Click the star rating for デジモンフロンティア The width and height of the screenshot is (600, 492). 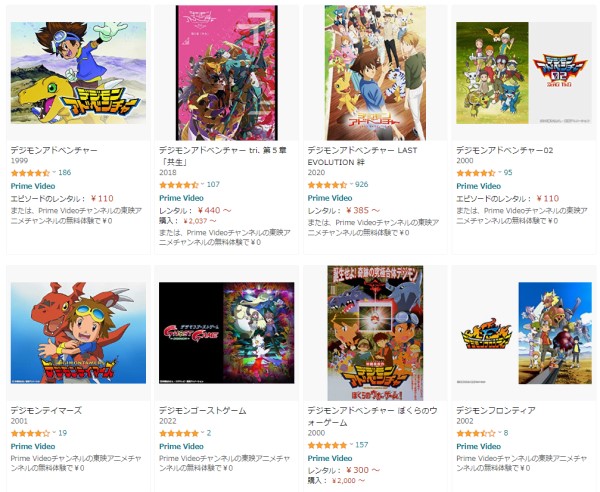[x=476, y=433]
